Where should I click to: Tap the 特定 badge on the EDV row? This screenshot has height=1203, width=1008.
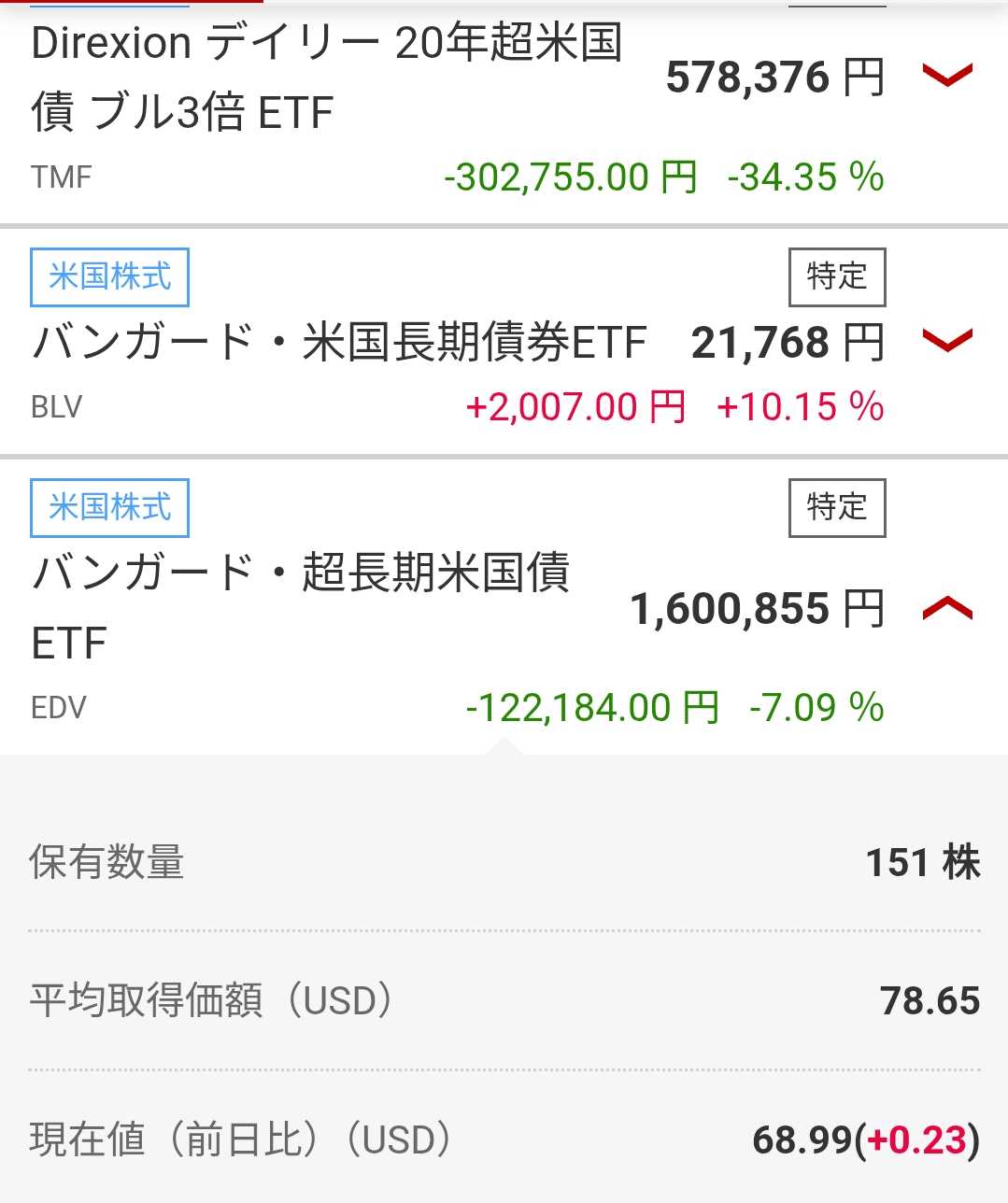click(836, 508)
